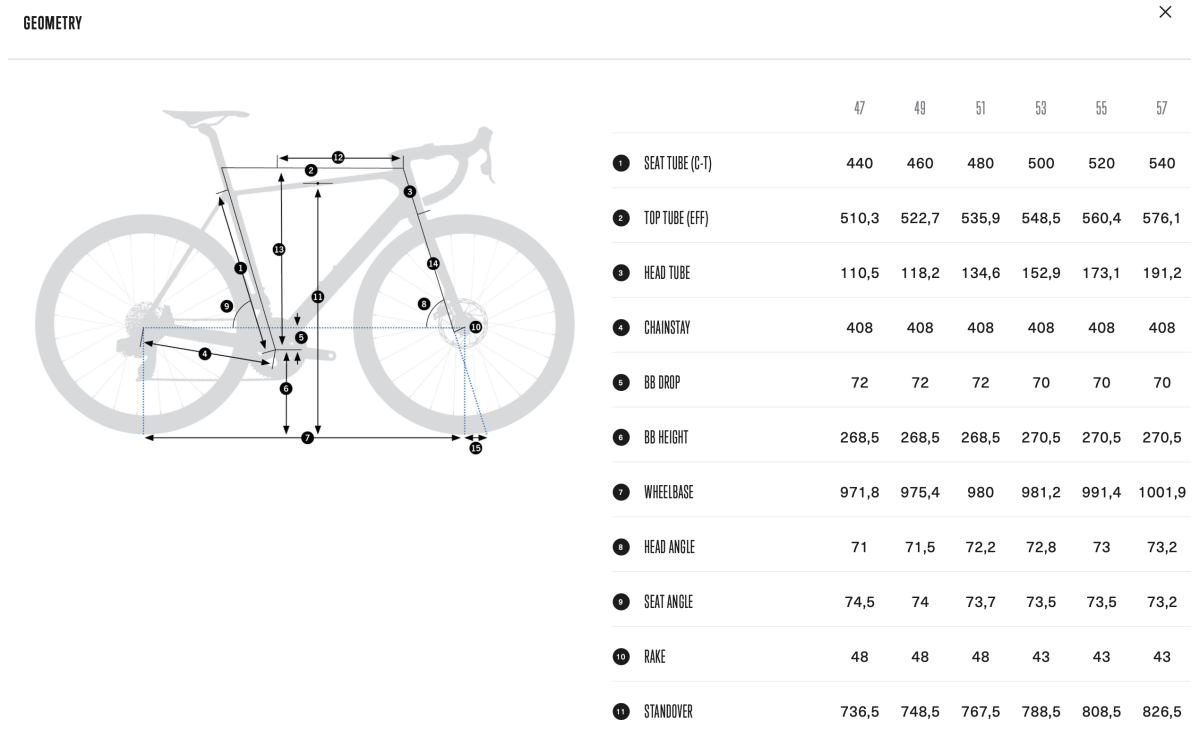Click marker 15 at the diagram's bottom right
The height and width of the screenshot is (729, 1200).
(476, 448)
